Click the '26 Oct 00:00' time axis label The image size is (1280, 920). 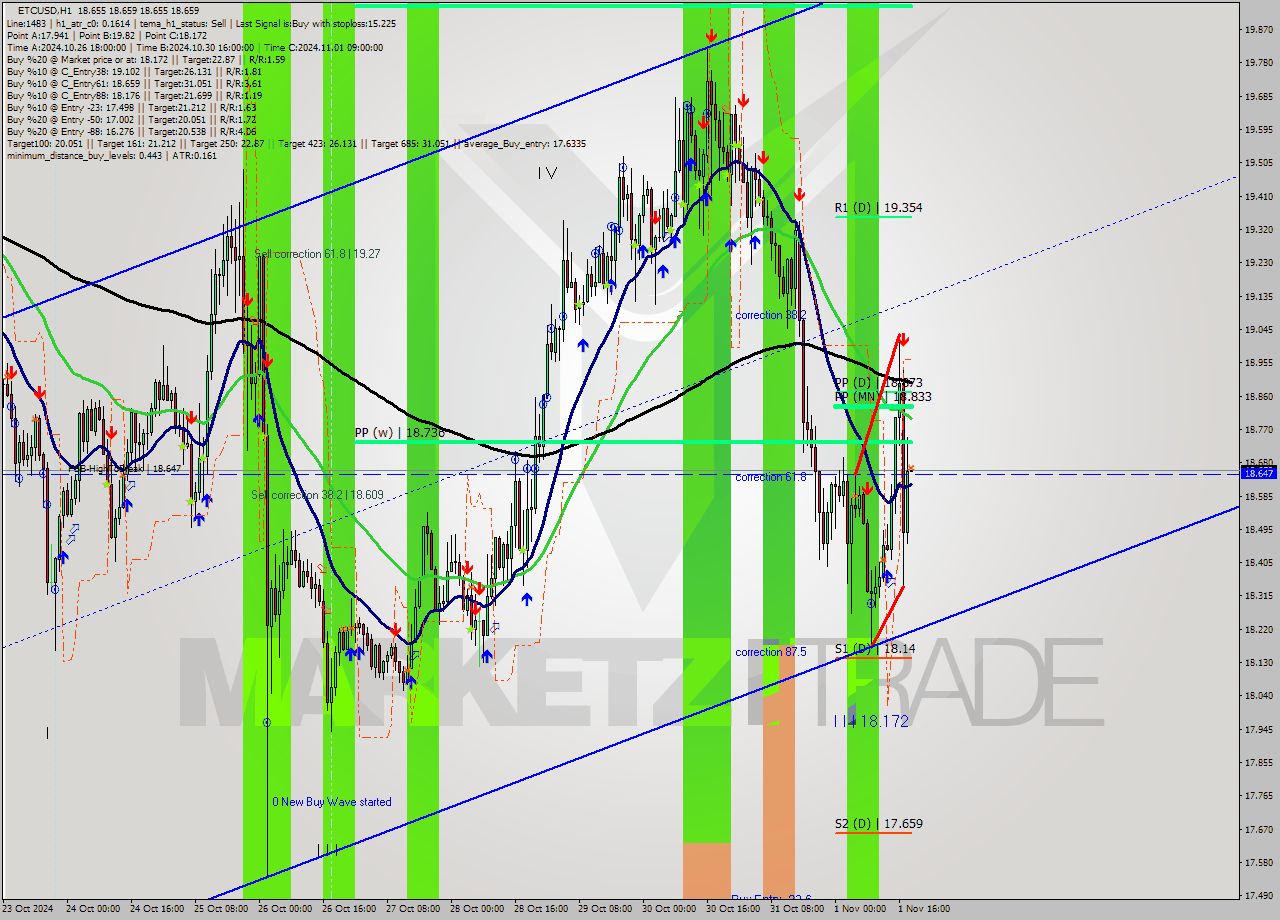(x=284, y=909)
